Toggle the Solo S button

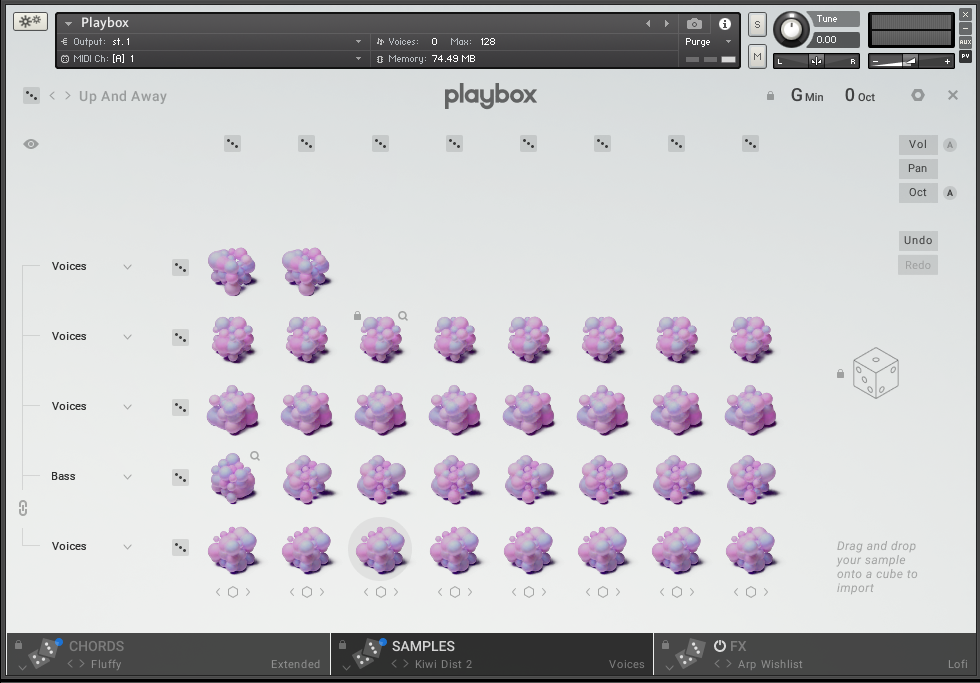pos(757,24)
